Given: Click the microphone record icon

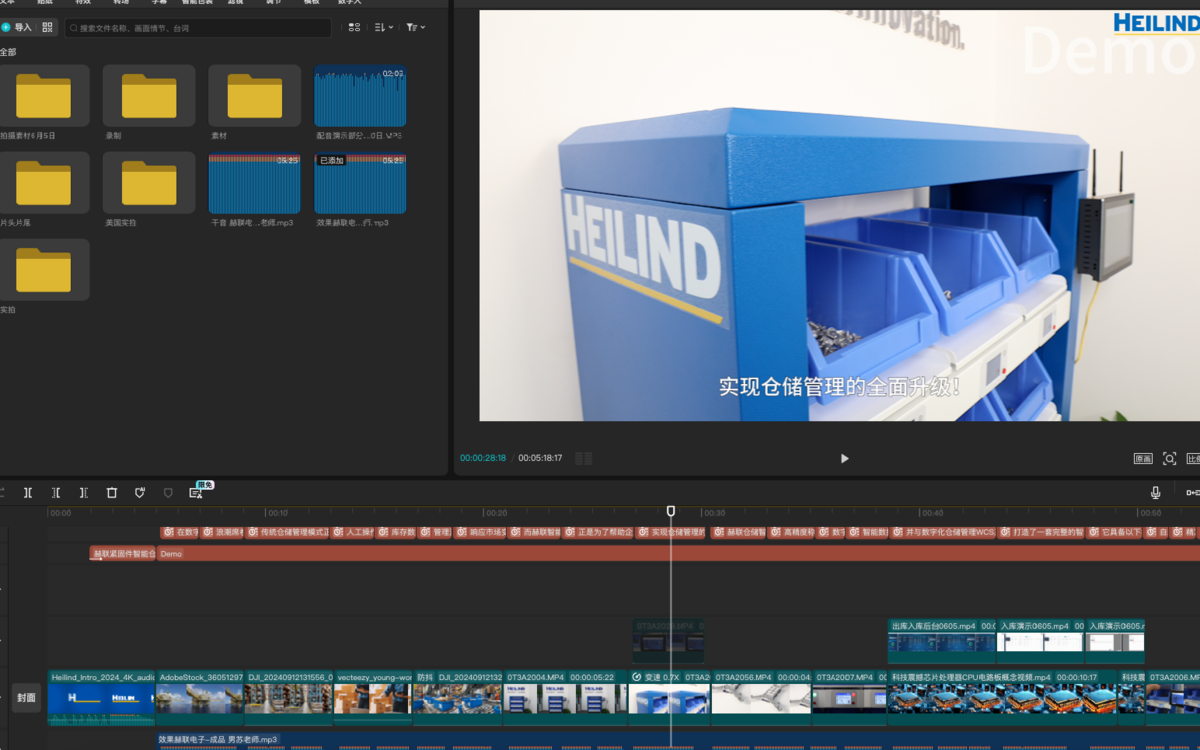Looking at the screenshot, I should [x=1155, y=493].
